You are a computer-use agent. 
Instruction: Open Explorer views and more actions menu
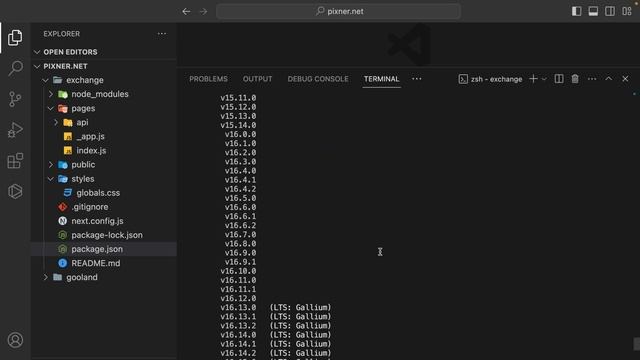coord(162,34)
